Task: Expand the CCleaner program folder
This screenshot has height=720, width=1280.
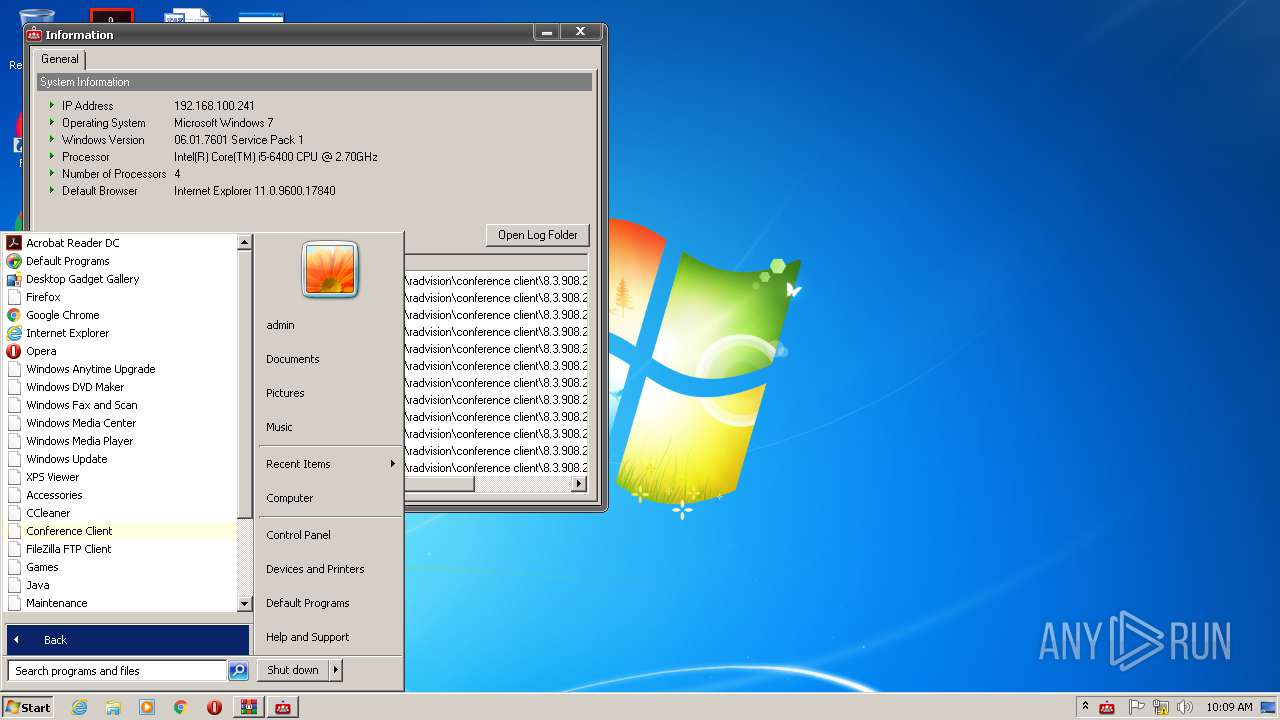Action: [x=48, y=513]
